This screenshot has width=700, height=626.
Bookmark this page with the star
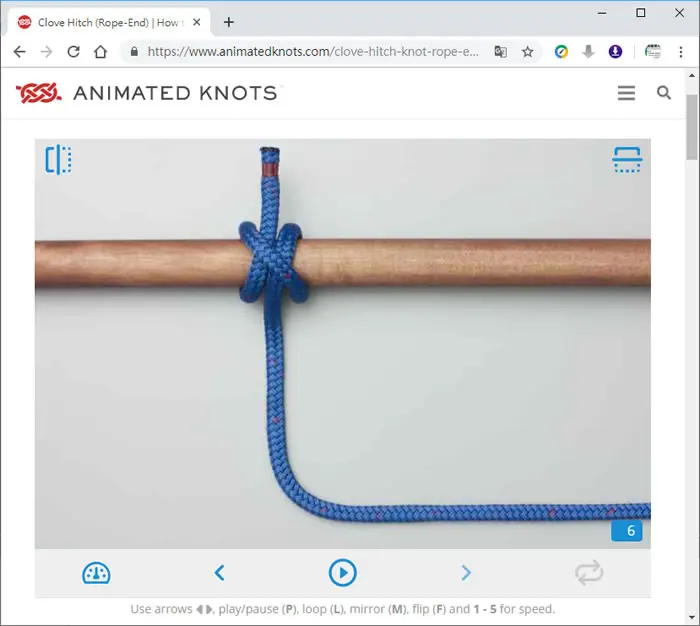tap(528, 52)
